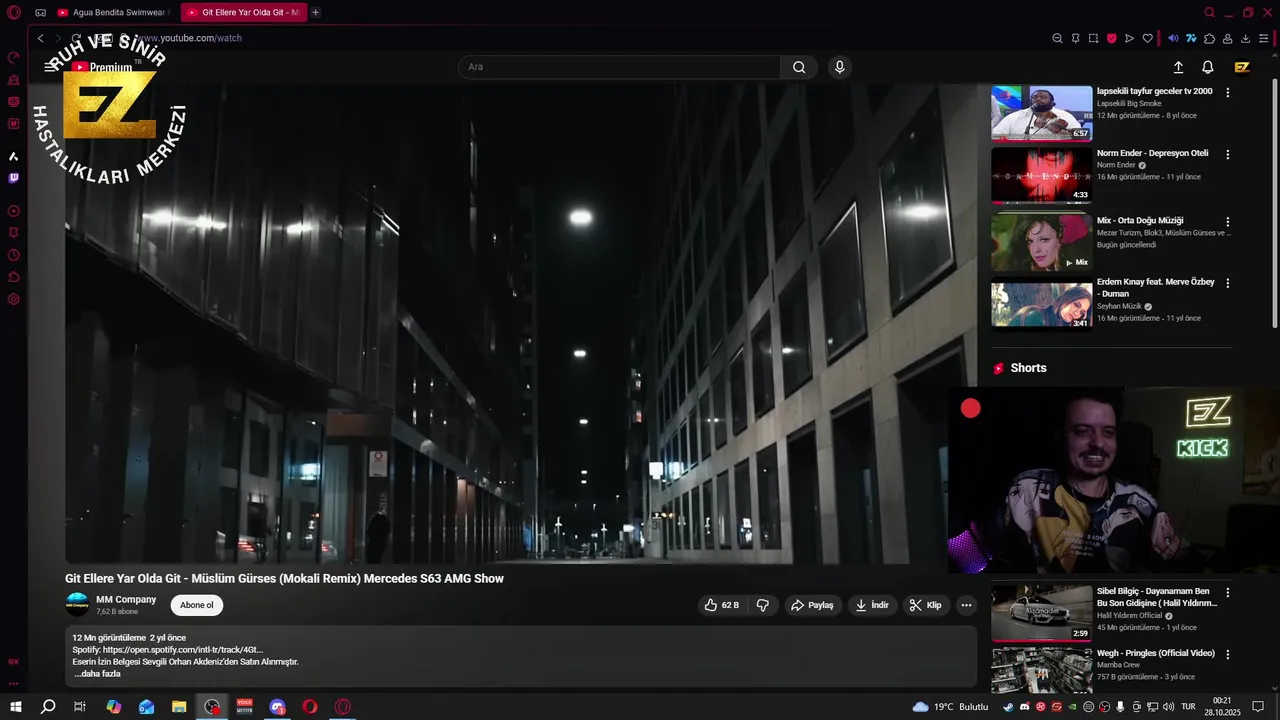
Task: Open Discord from the taskbar
Action: 278,707
